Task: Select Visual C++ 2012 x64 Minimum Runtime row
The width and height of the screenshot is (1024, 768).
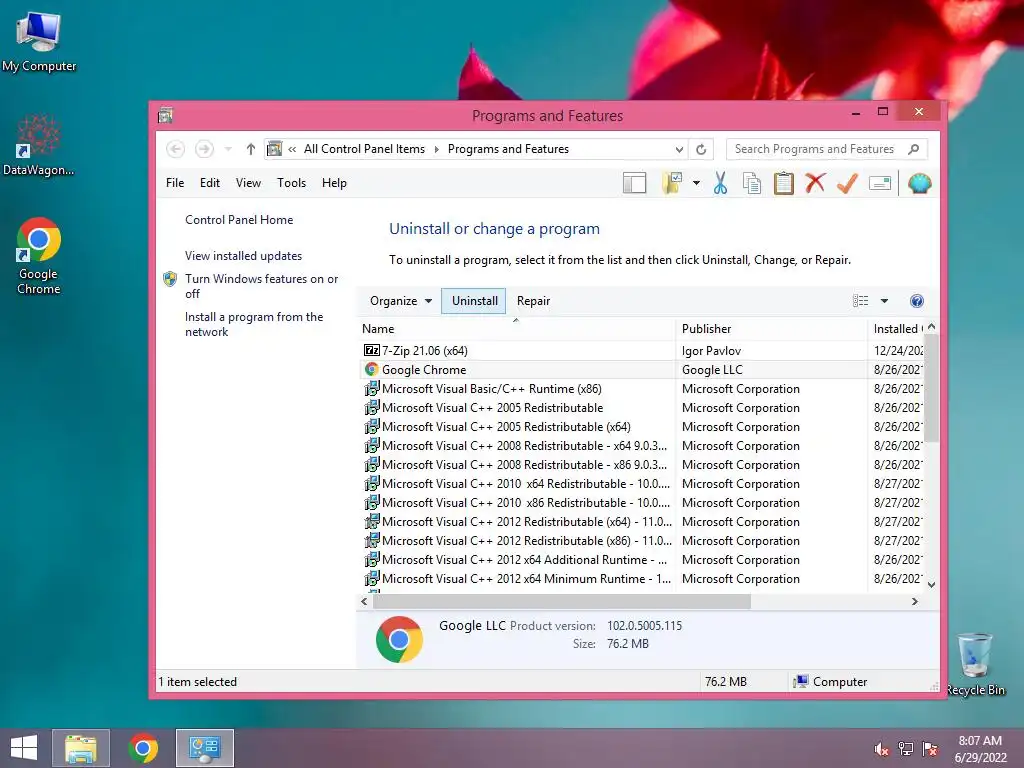Action: 643,579
